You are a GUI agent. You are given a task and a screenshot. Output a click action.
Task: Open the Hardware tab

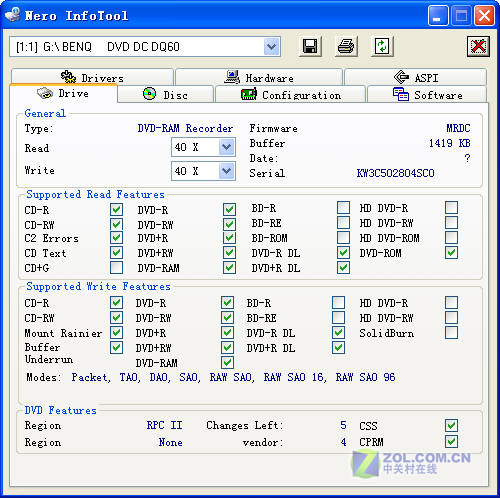coord(259,77)
